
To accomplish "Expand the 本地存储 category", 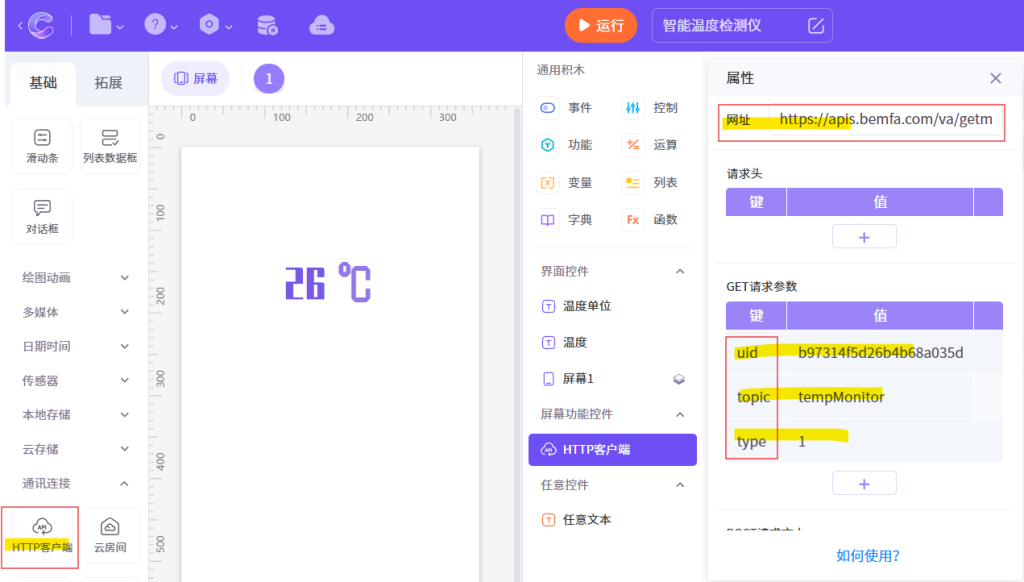I will pyautogui.click(x=75, y=415).
